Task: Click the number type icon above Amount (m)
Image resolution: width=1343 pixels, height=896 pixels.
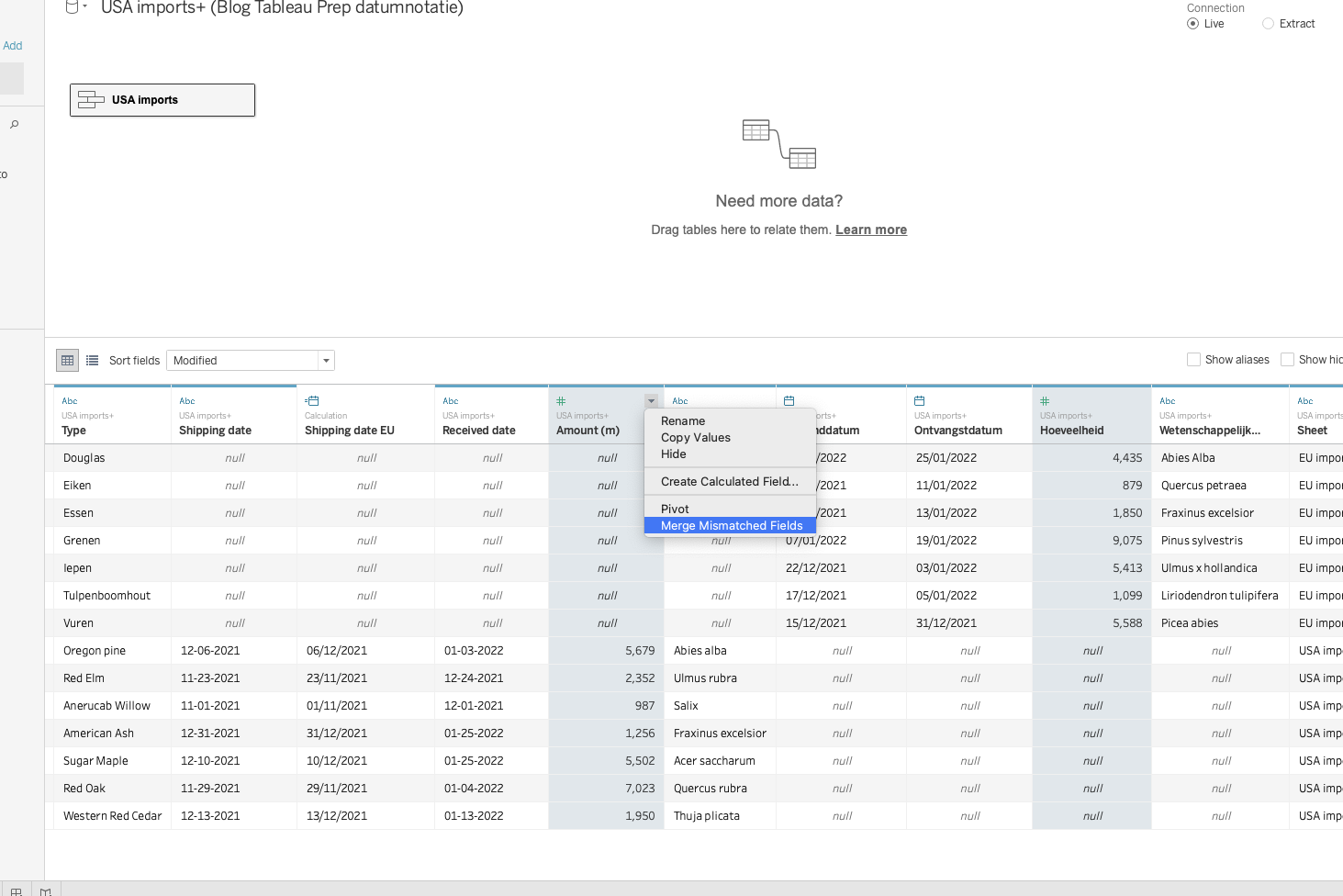Action: click(x=561, y=401)
